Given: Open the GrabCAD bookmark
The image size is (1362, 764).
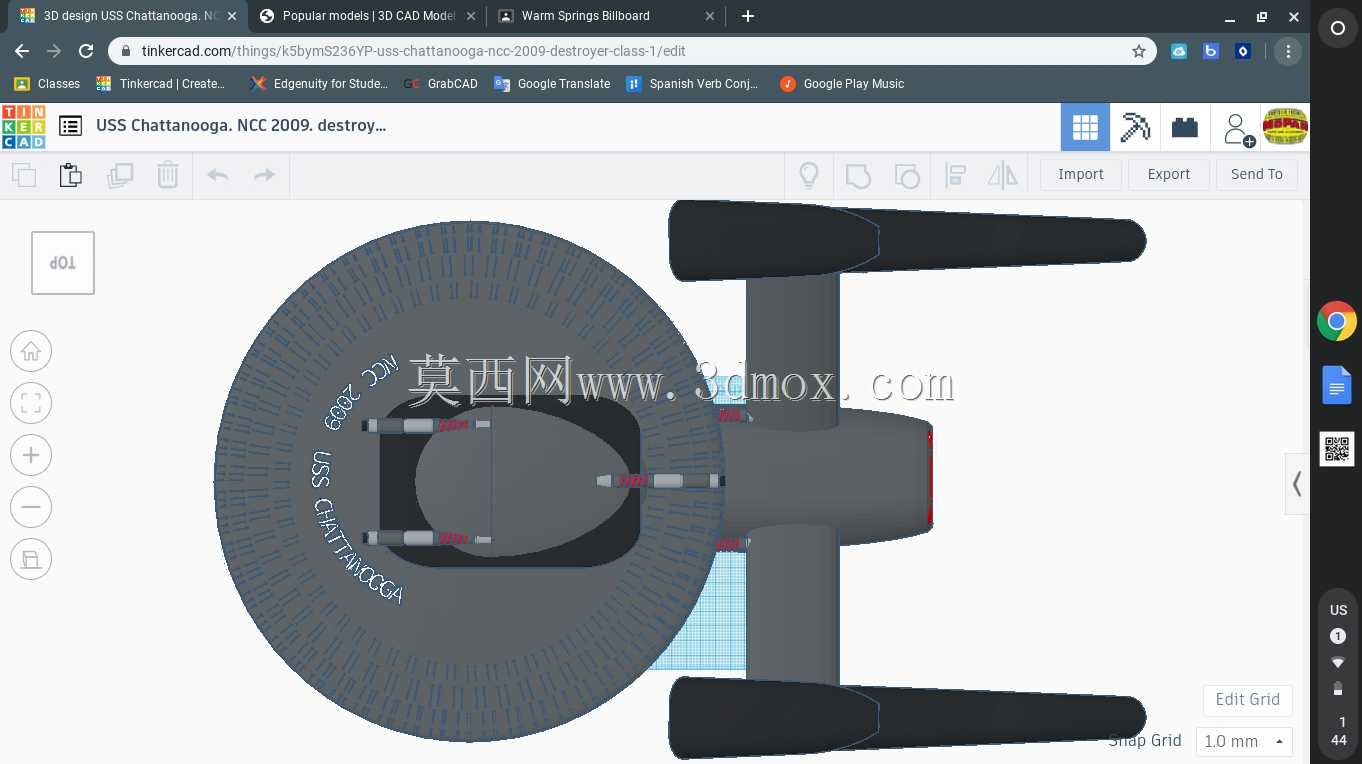Looking at the screenshot, I should coord(440,84).
